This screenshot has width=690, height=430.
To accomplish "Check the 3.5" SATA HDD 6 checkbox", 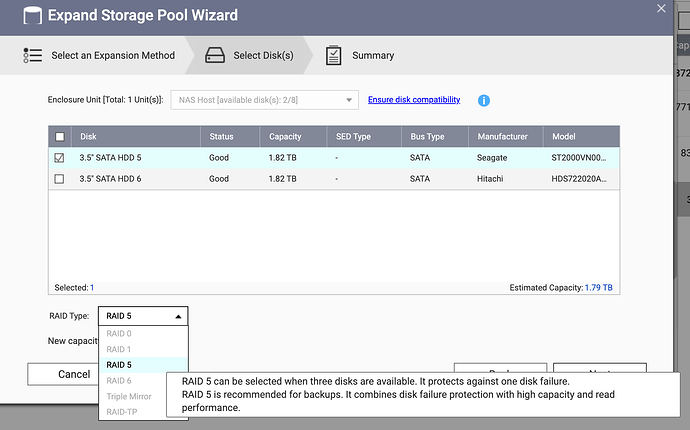I will pos(60,179).
